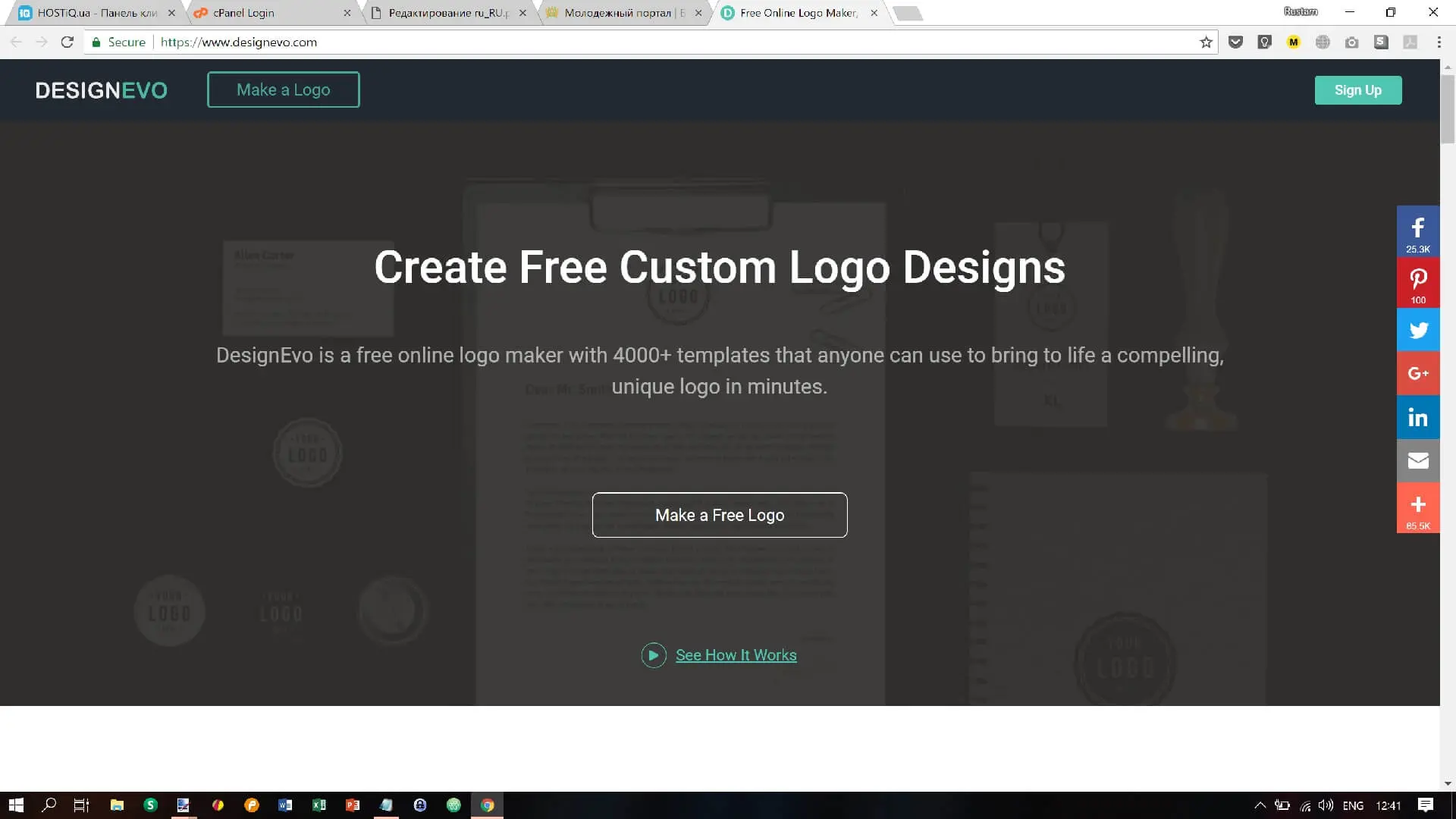Open the Action Center notifications icon
This screenshot has height=819, width=1456.
1426,805
